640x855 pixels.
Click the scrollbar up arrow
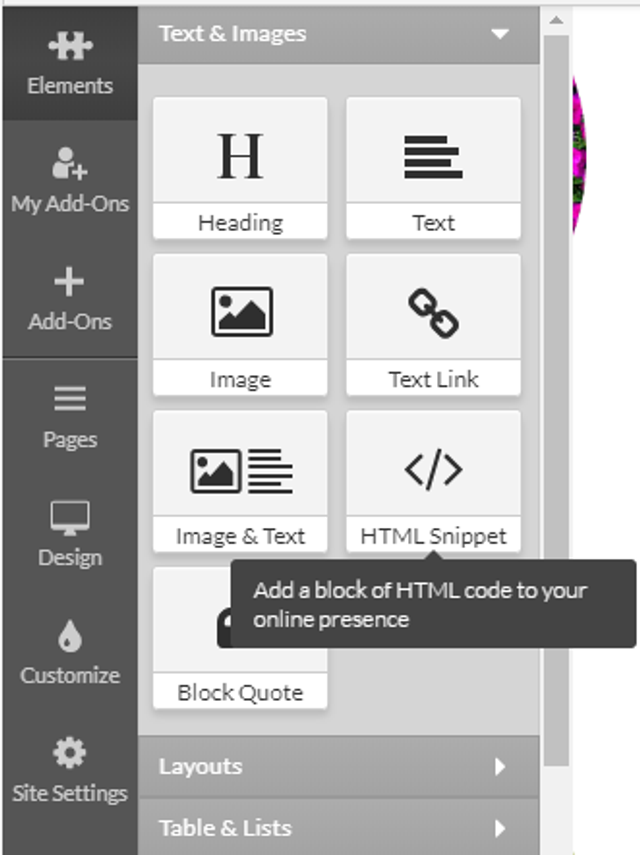556,21
